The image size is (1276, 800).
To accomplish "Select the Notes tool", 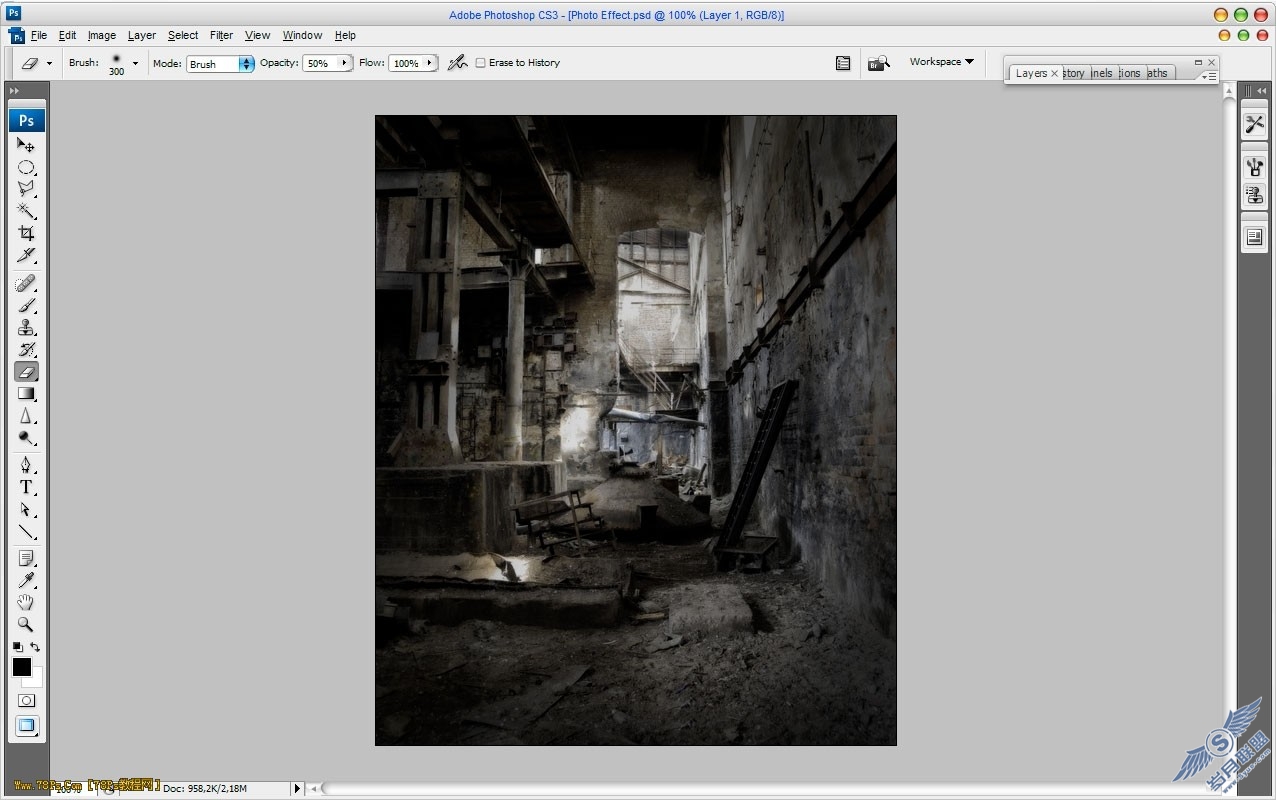I will pos(26,558).
